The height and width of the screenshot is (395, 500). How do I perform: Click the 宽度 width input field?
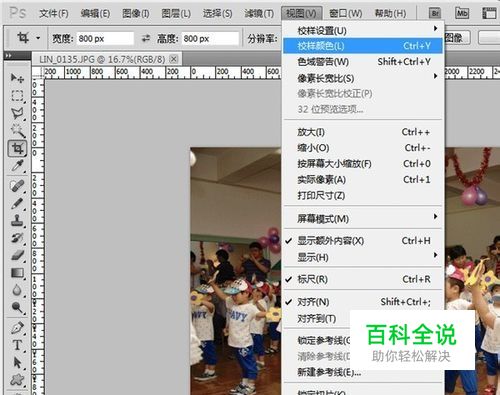tap(105, 38)
